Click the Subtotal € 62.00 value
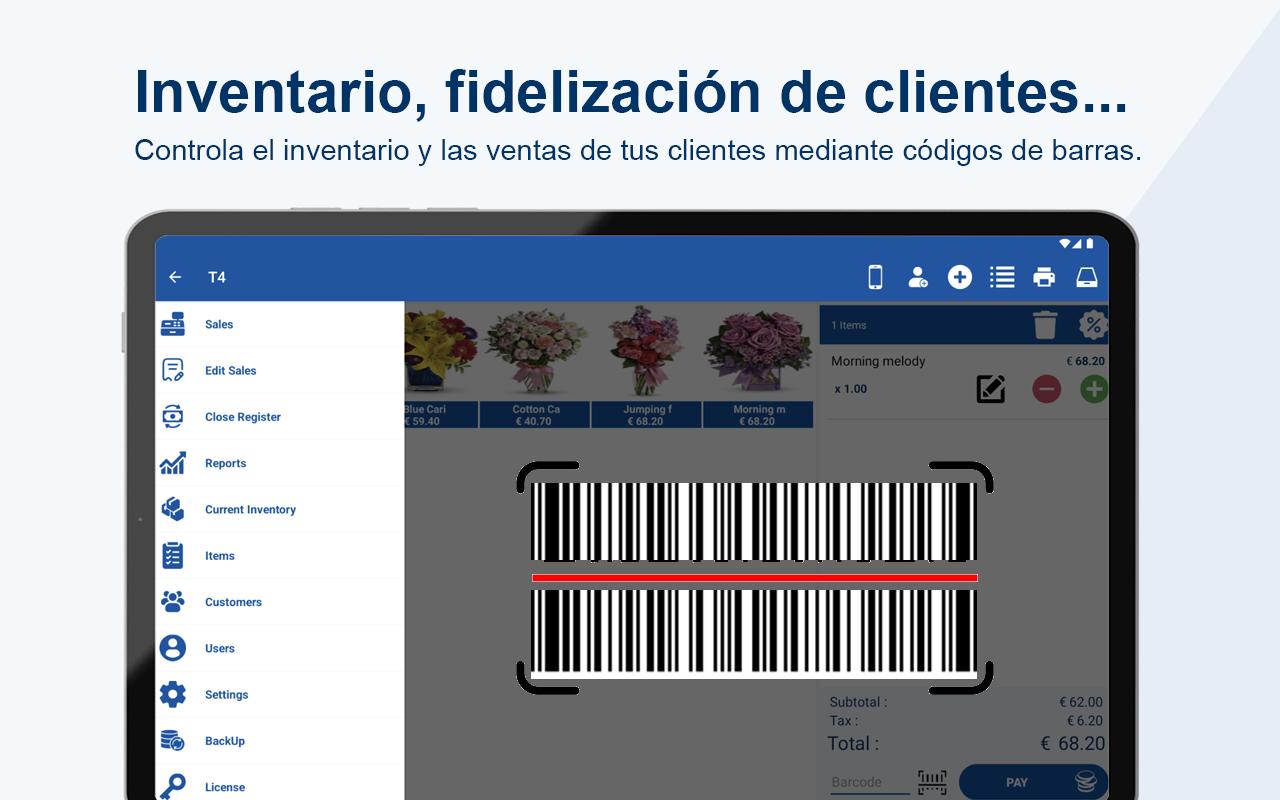The height and width of the screenshot is (800, 1280). 1081,702
